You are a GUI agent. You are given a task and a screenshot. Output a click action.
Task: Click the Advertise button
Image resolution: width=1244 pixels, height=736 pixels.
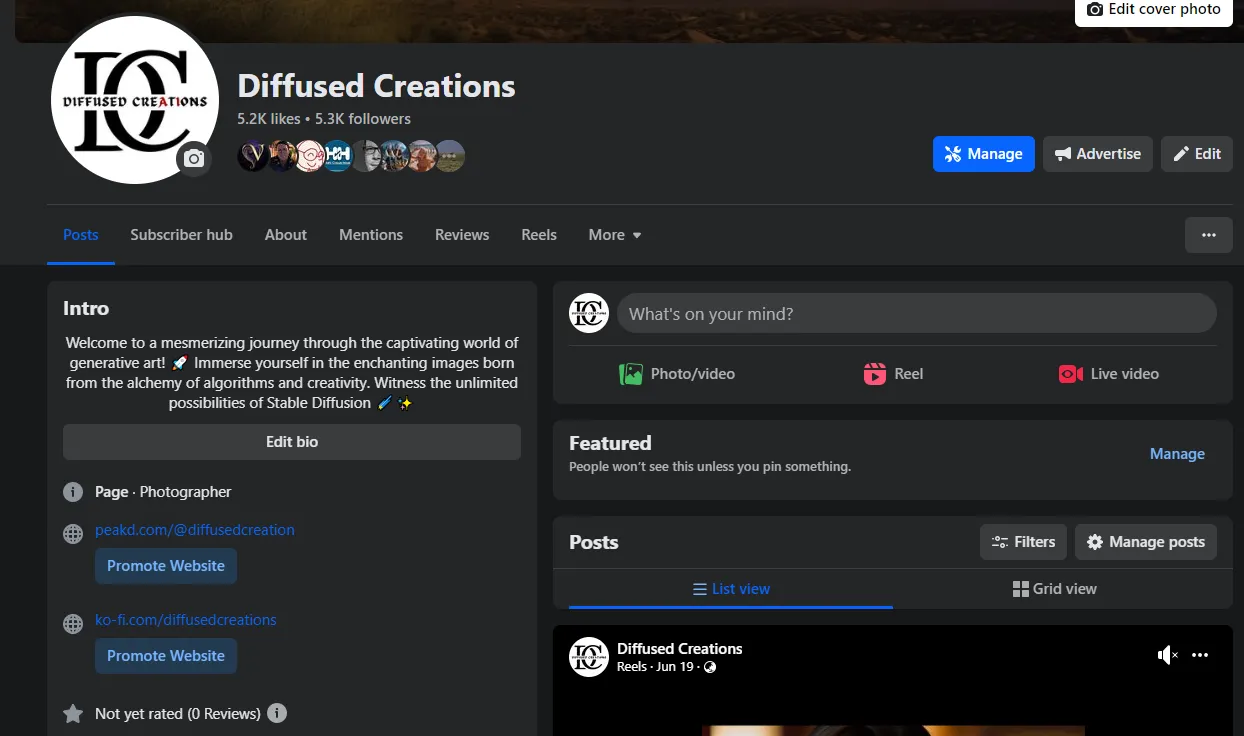1098,154
